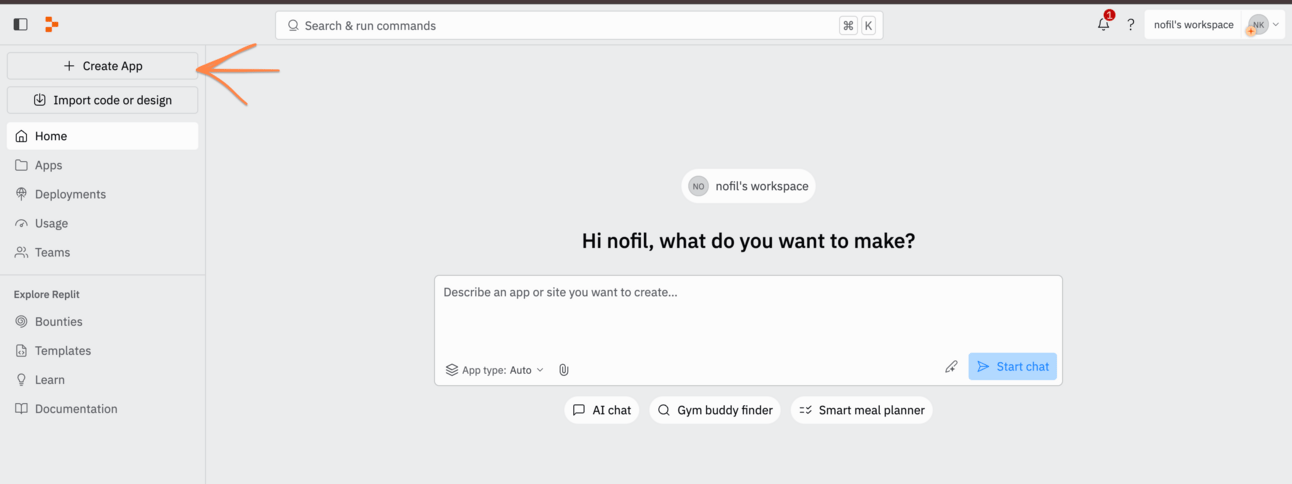The height and width of the screenshot is (484, 1292).
Task: Click the attach file paperclip icon
Action: point(564,370)
